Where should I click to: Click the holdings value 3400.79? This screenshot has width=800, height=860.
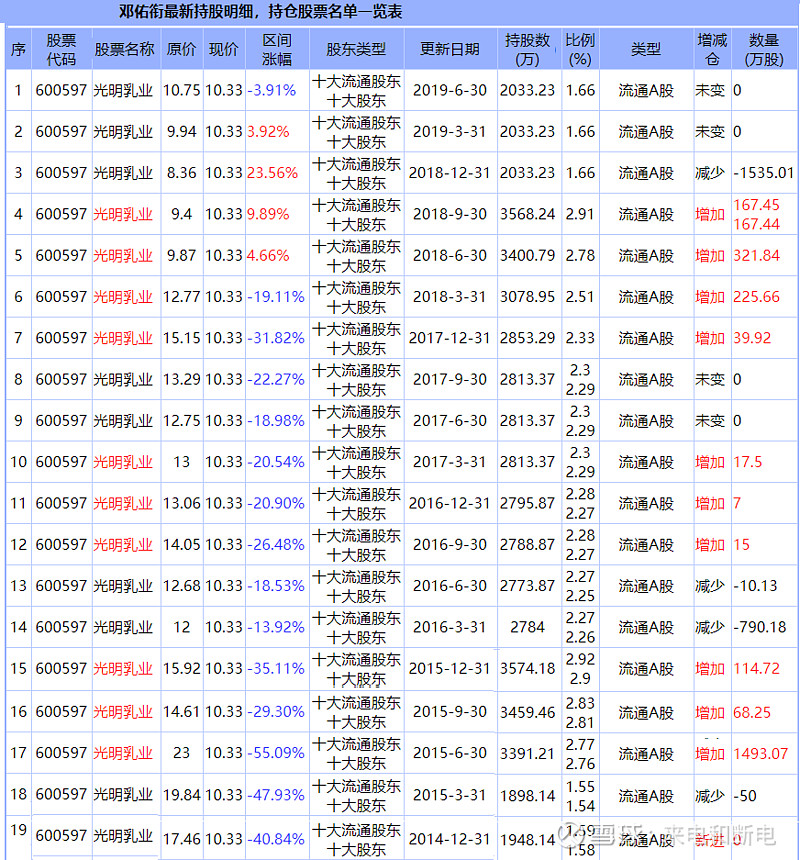[527, 256]
